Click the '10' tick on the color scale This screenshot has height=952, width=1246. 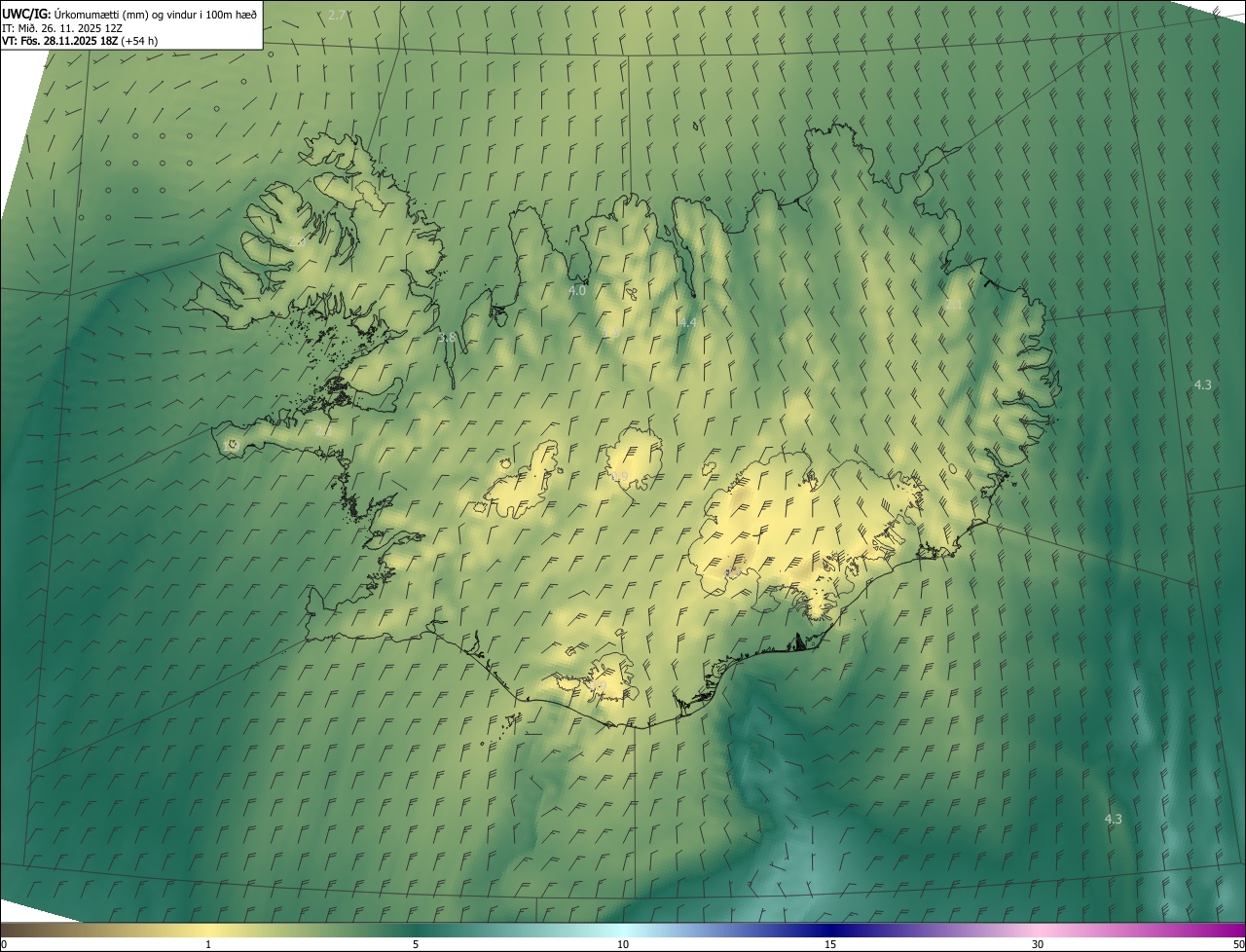(x=623, y=945)
